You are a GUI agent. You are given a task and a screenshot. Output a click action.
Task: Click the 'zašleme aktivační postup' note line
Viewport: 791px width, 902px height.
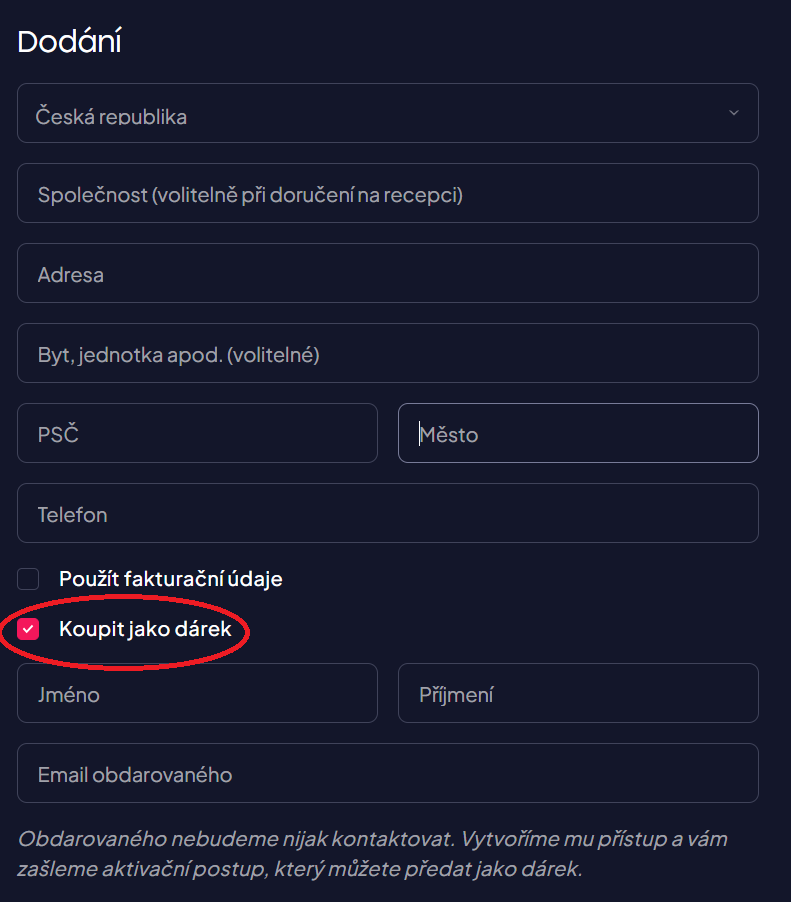pyautogui.click(x=300, y=868)
